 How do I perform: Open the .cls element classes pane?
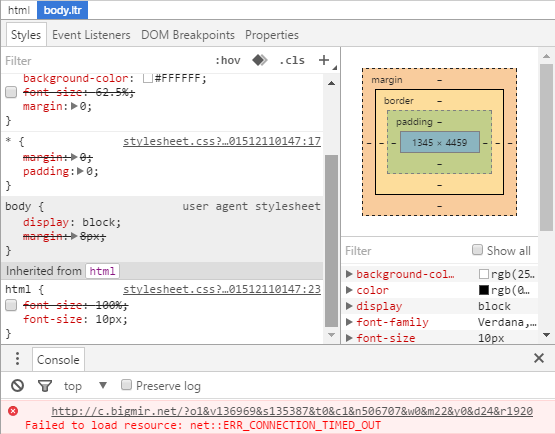tap(292, 61)
